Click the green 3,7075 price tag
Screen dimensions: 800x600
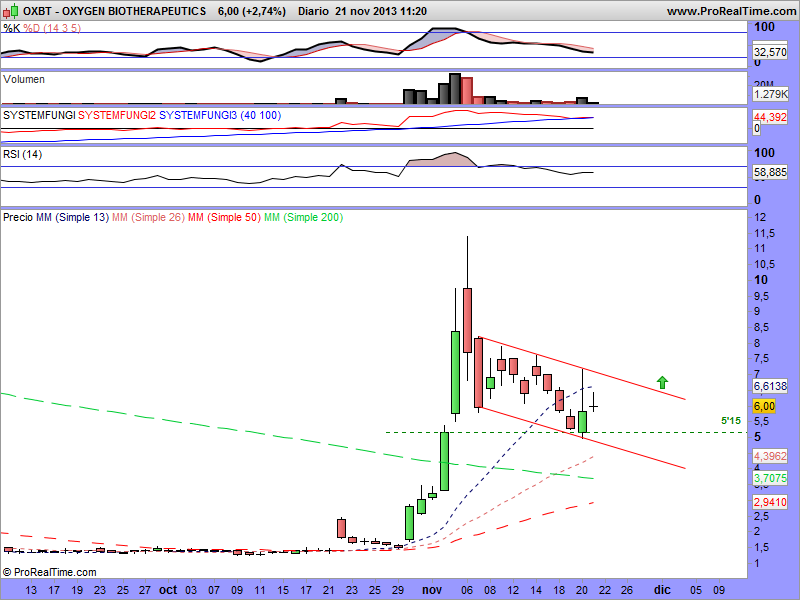coord(770,478)
